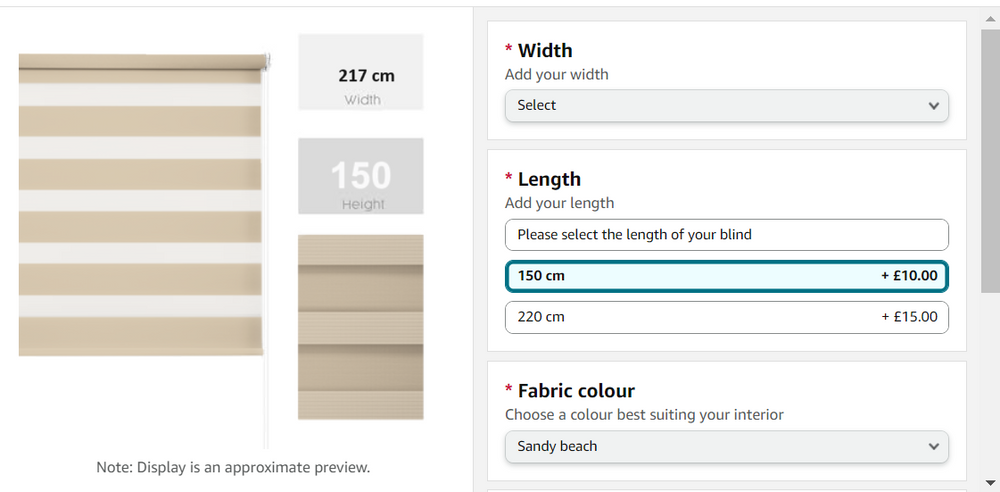Choose the 'Please select the length' placeholder option
This screenshot has height=492, width=1000.
coord(726,235)
